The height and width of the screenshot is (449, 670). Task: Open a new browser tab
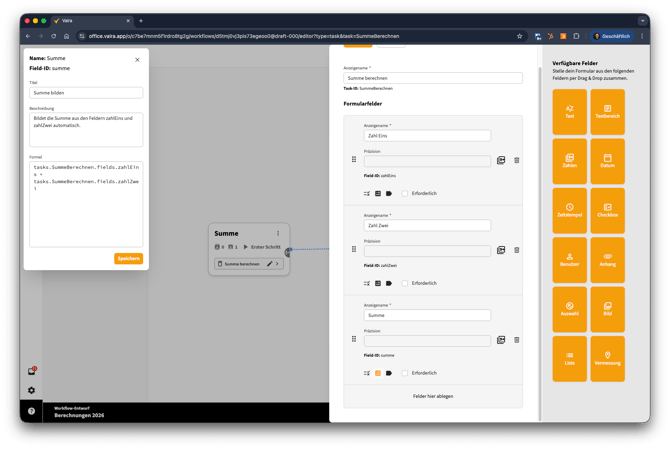point(141,21)
